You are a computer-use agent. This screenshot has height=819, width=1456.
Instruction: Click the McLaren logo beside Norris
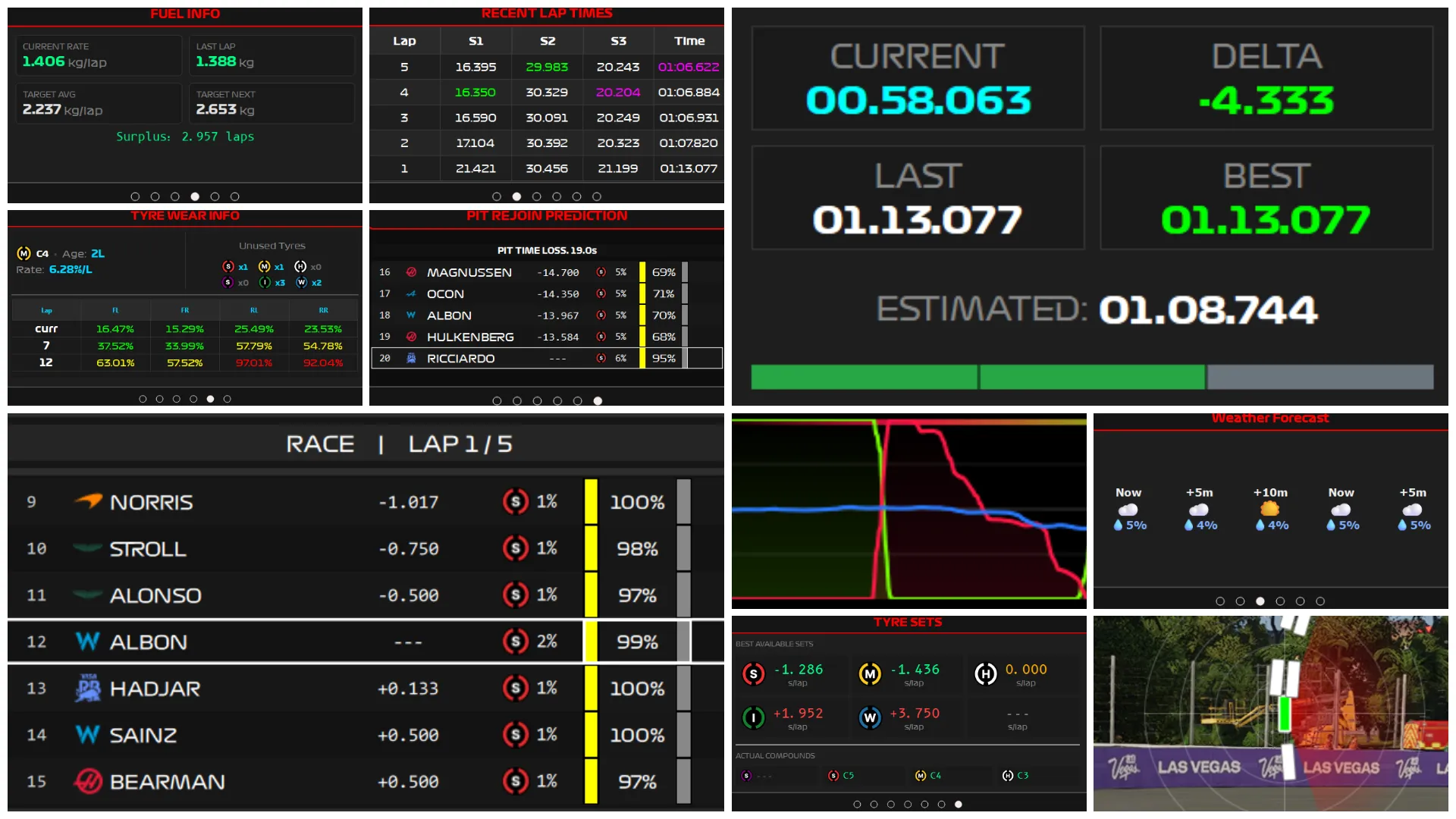point(88,501)
